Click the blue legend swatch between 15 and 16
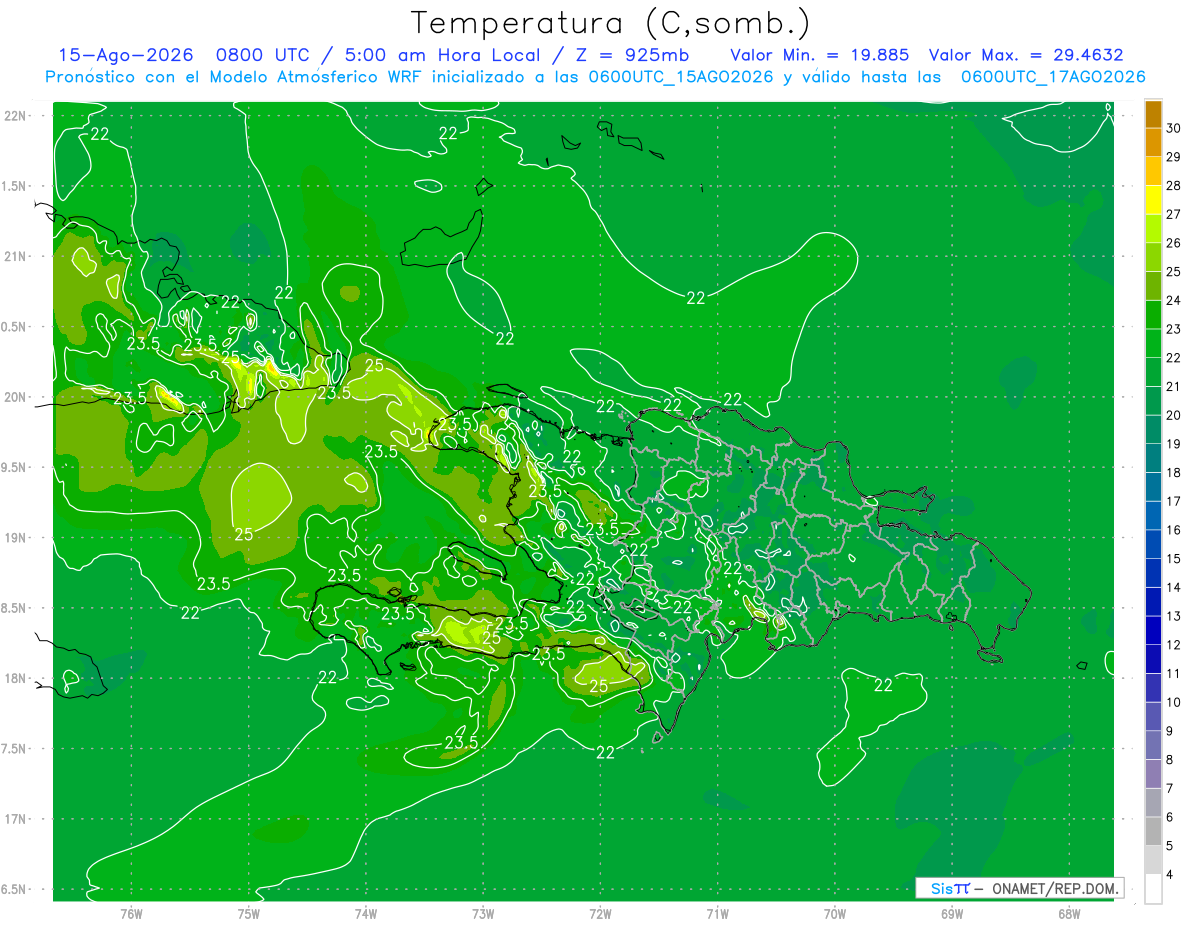This screenshot has height=927, width=1200. pos(1153,544)
